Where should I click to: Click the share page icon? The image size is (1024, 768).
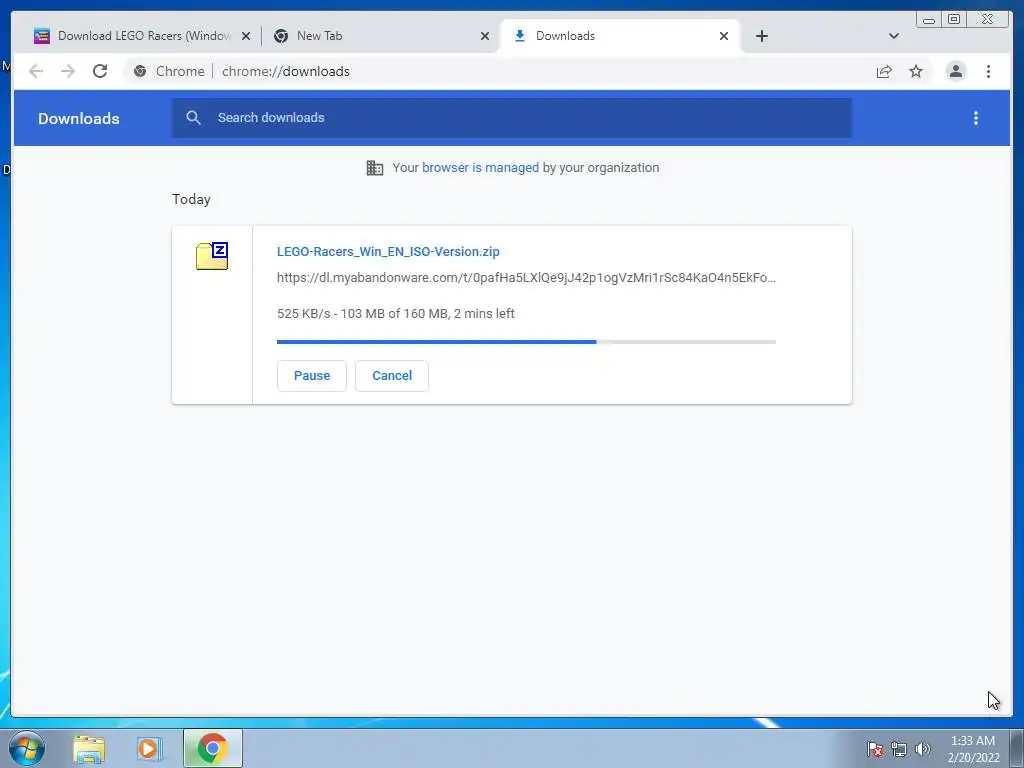[x=884, y=71]
